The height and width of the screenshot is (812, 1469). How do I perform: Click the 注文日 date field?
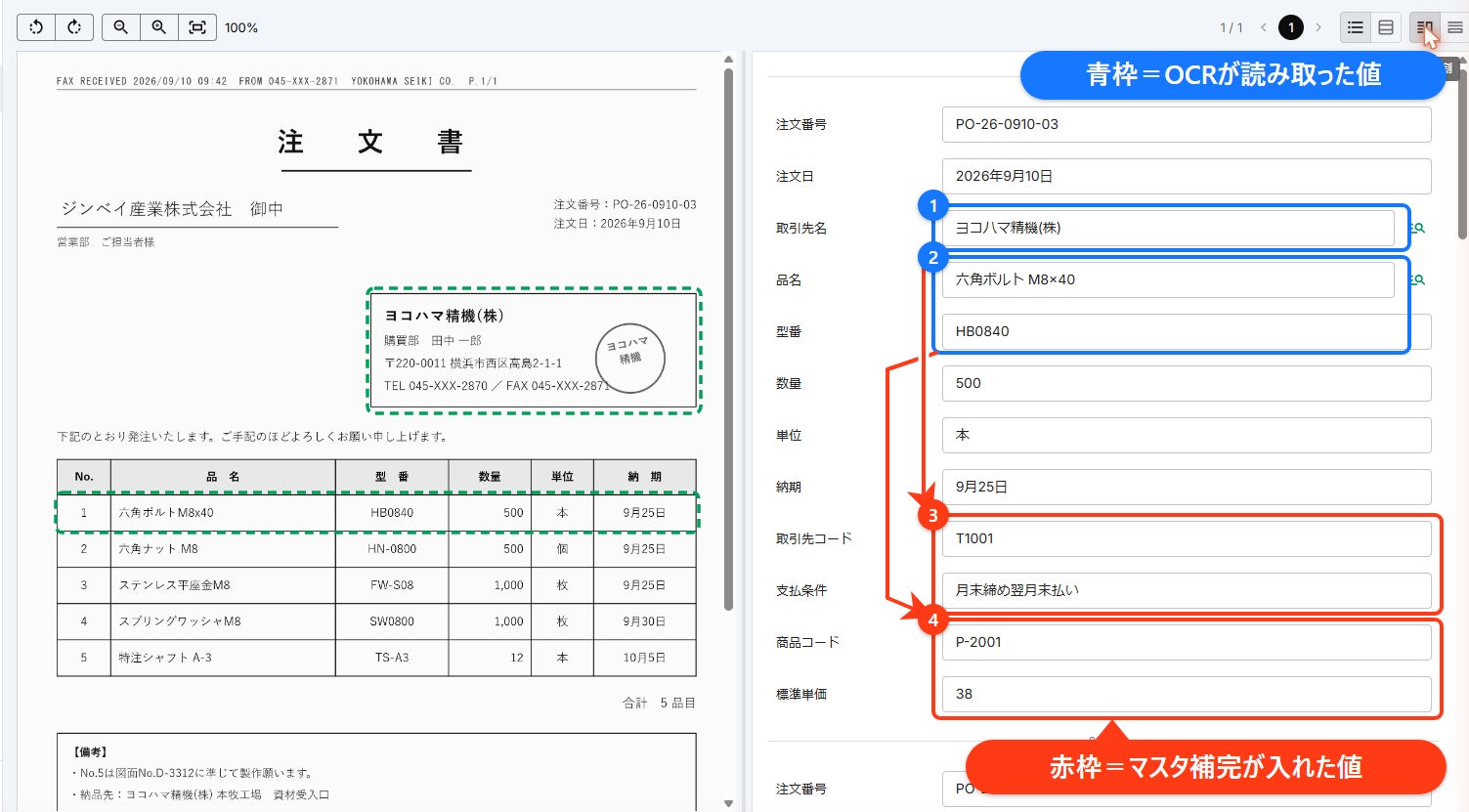pyautogui.click(x=1187, y=176)
